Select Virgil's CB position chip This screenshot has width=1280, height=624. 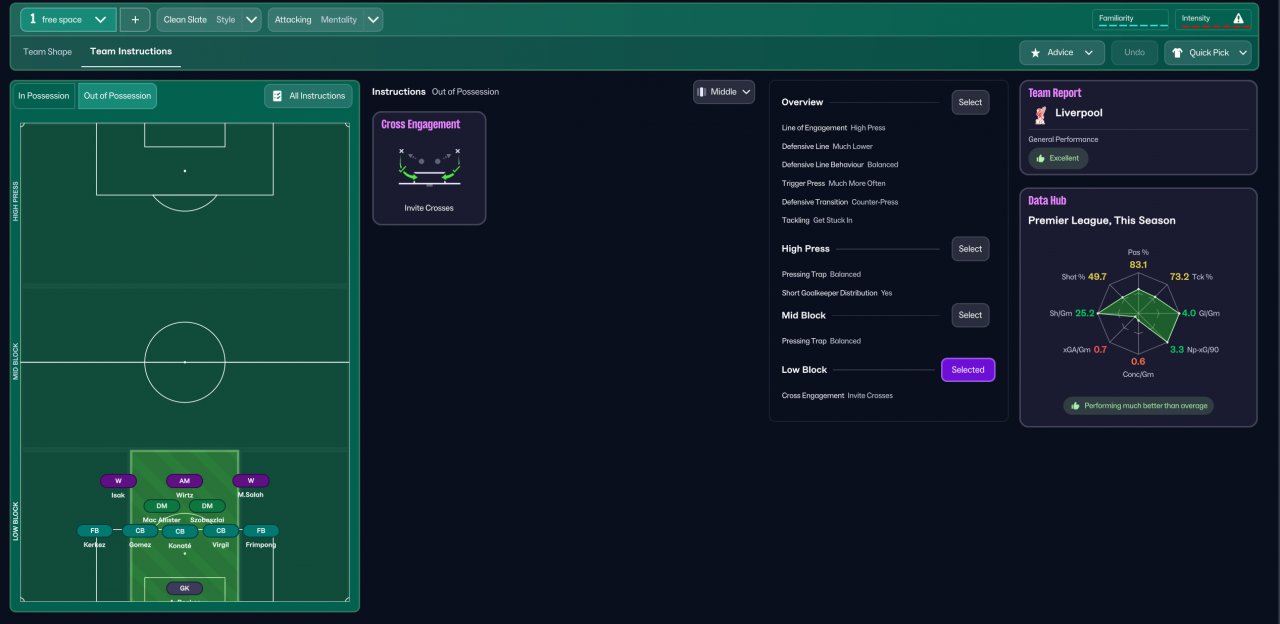[x=221, y=531]
